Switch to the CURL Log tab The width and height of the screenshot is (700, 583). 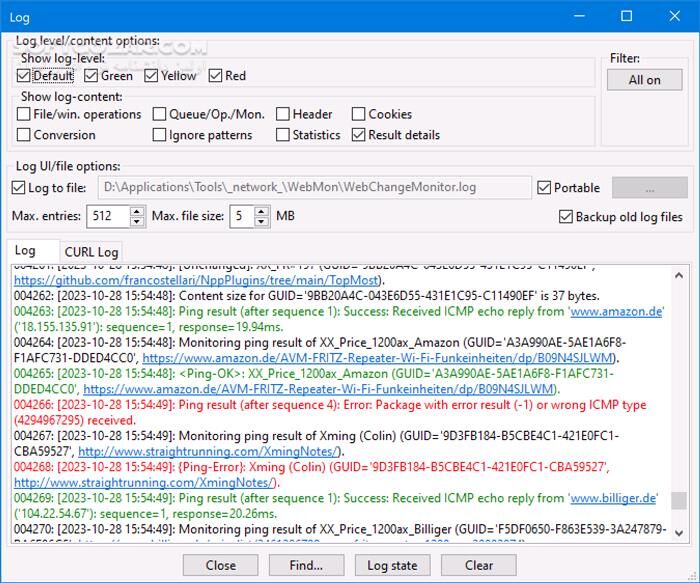click(x=91, y=252)
